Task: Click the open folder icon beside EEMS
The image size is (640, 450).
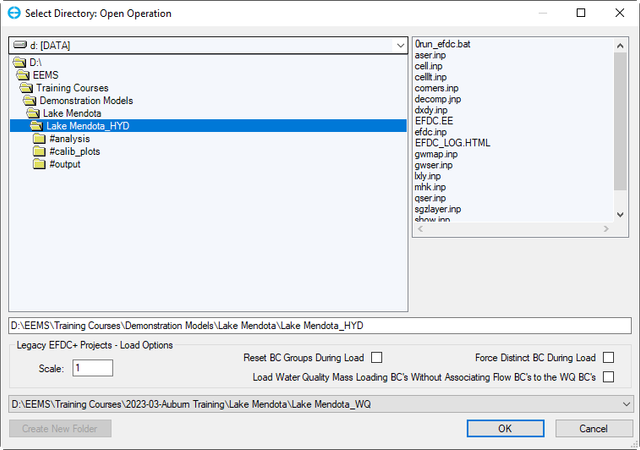Action: [x=23, y=75]
